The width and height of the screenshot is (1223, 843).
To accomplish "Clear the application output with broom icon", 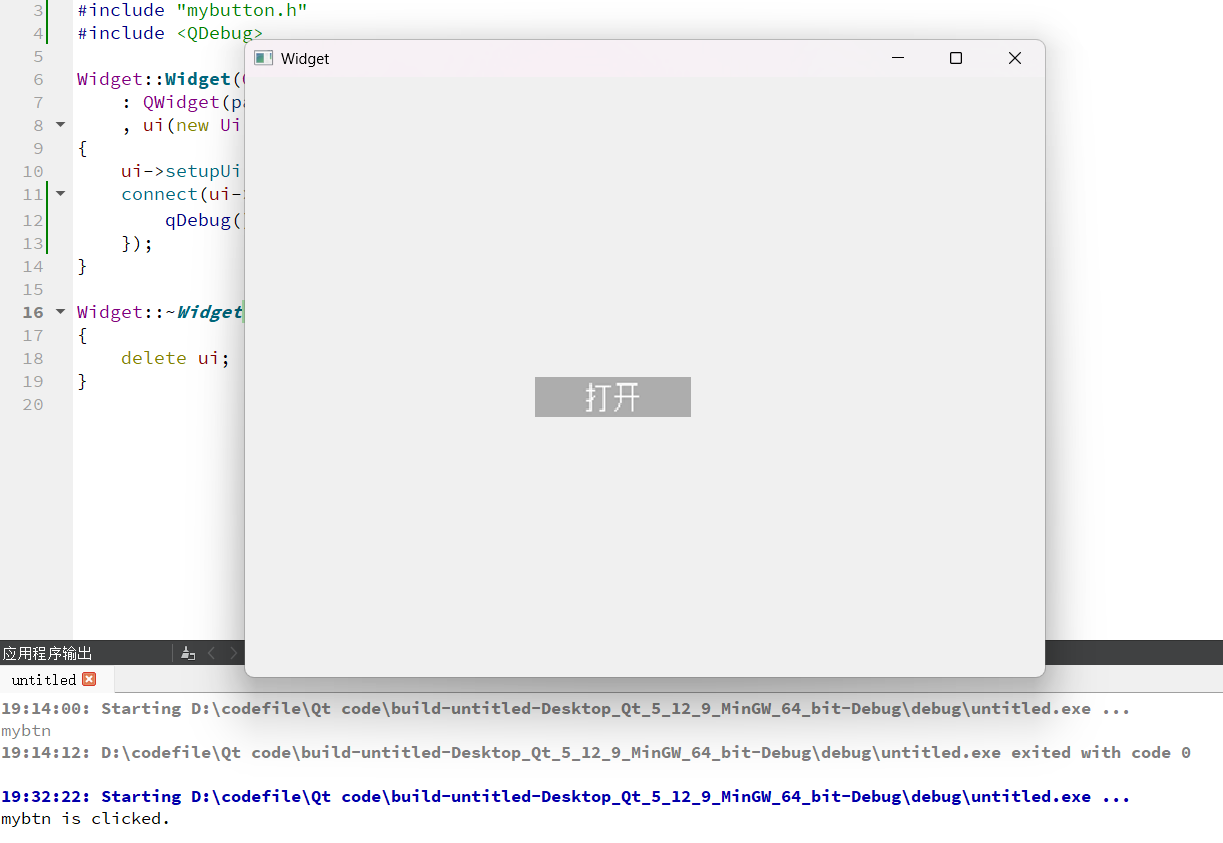I will coord(188,653).
